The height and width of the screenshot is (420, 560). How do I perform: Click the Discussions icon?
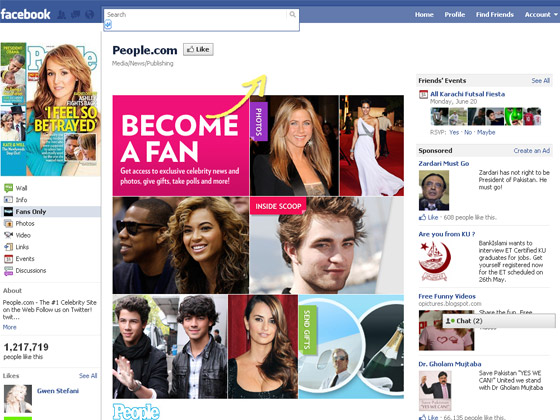pos(8,271)
